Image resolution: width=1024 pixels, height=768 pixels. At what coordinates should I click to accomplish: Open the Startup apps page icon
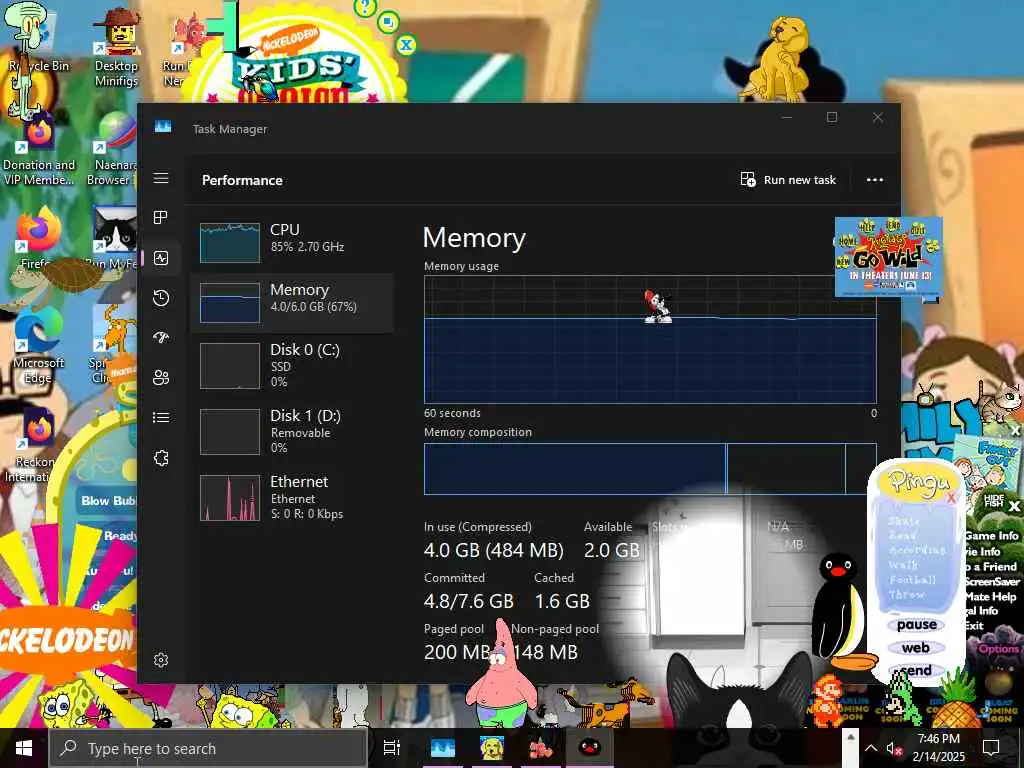(161, 338)
